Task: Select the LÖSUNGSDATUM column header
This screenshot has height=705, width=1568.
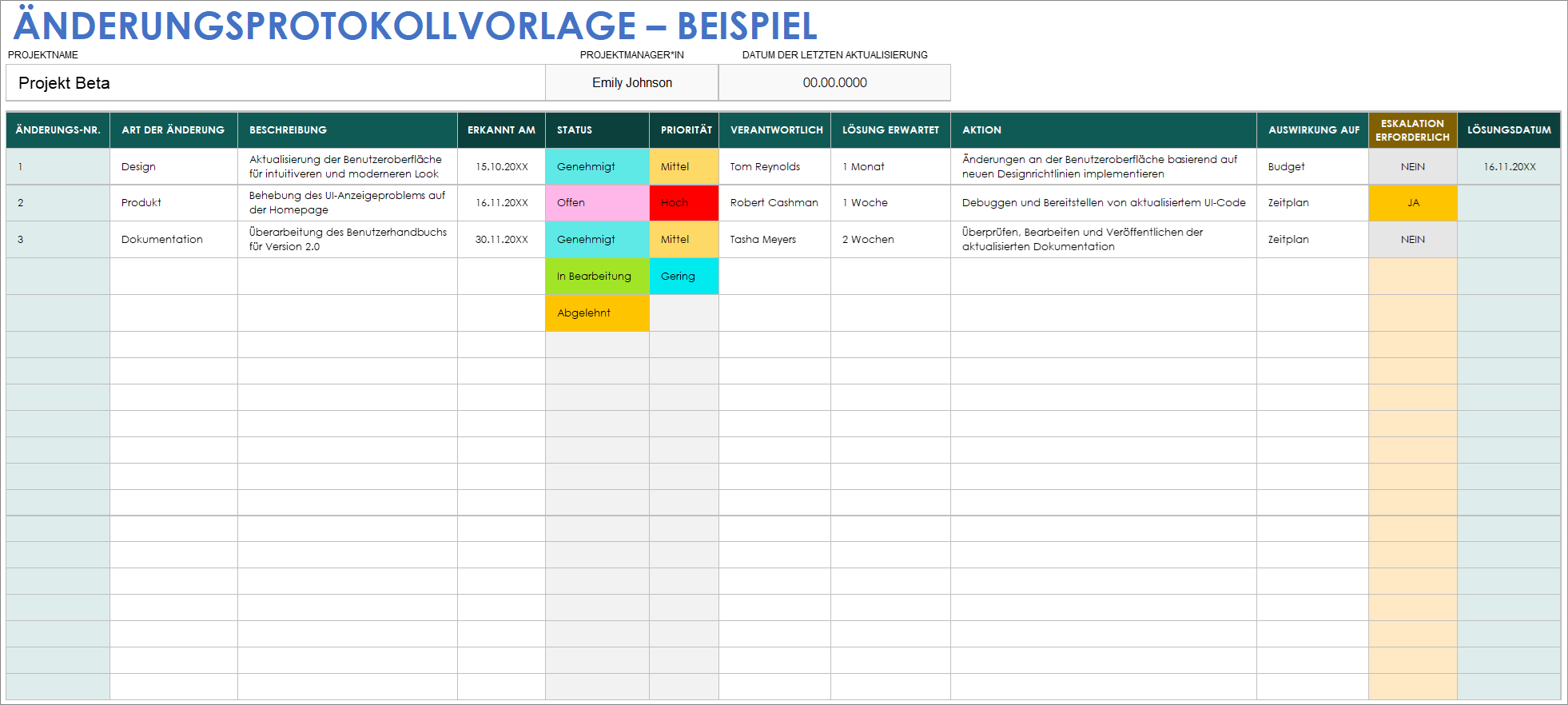Action: (1509, 130)
